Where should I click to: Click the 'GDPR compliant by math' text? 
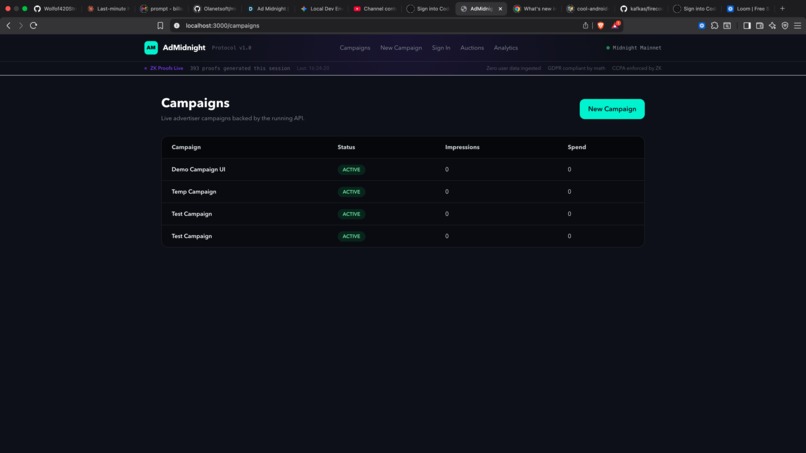[576, 68]
